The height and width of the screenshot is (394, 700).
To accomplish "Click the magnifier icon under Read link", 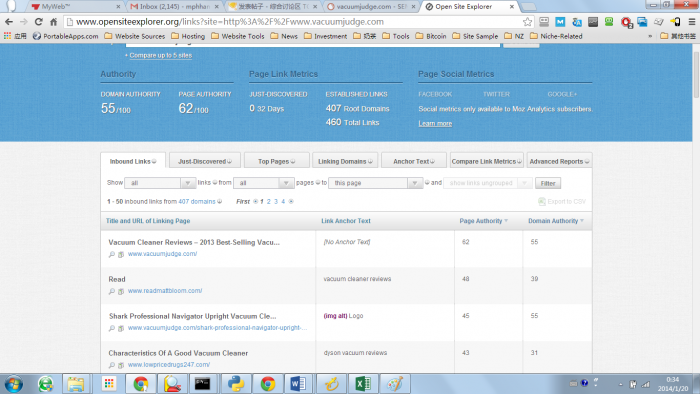I will click(112, 291).
